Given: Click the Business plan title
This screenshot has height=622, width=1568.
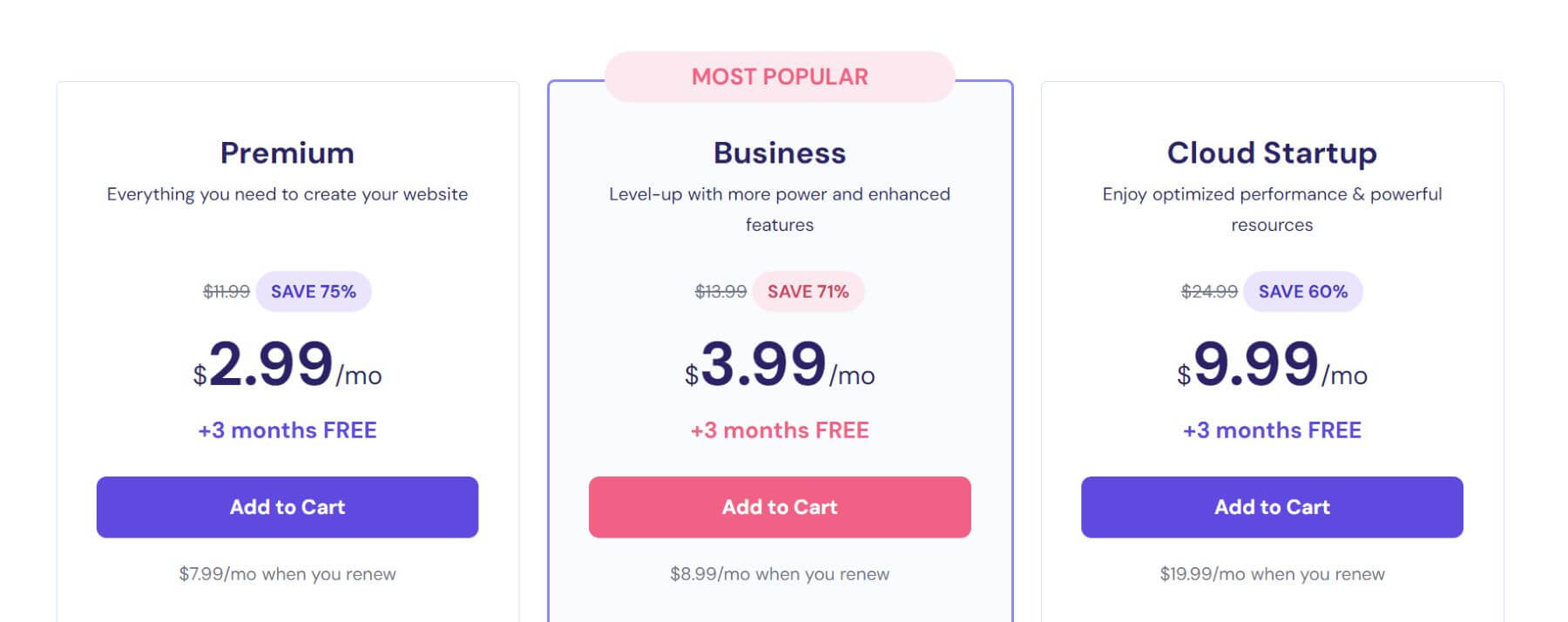Looking at the screenshot, I should 780,153.
